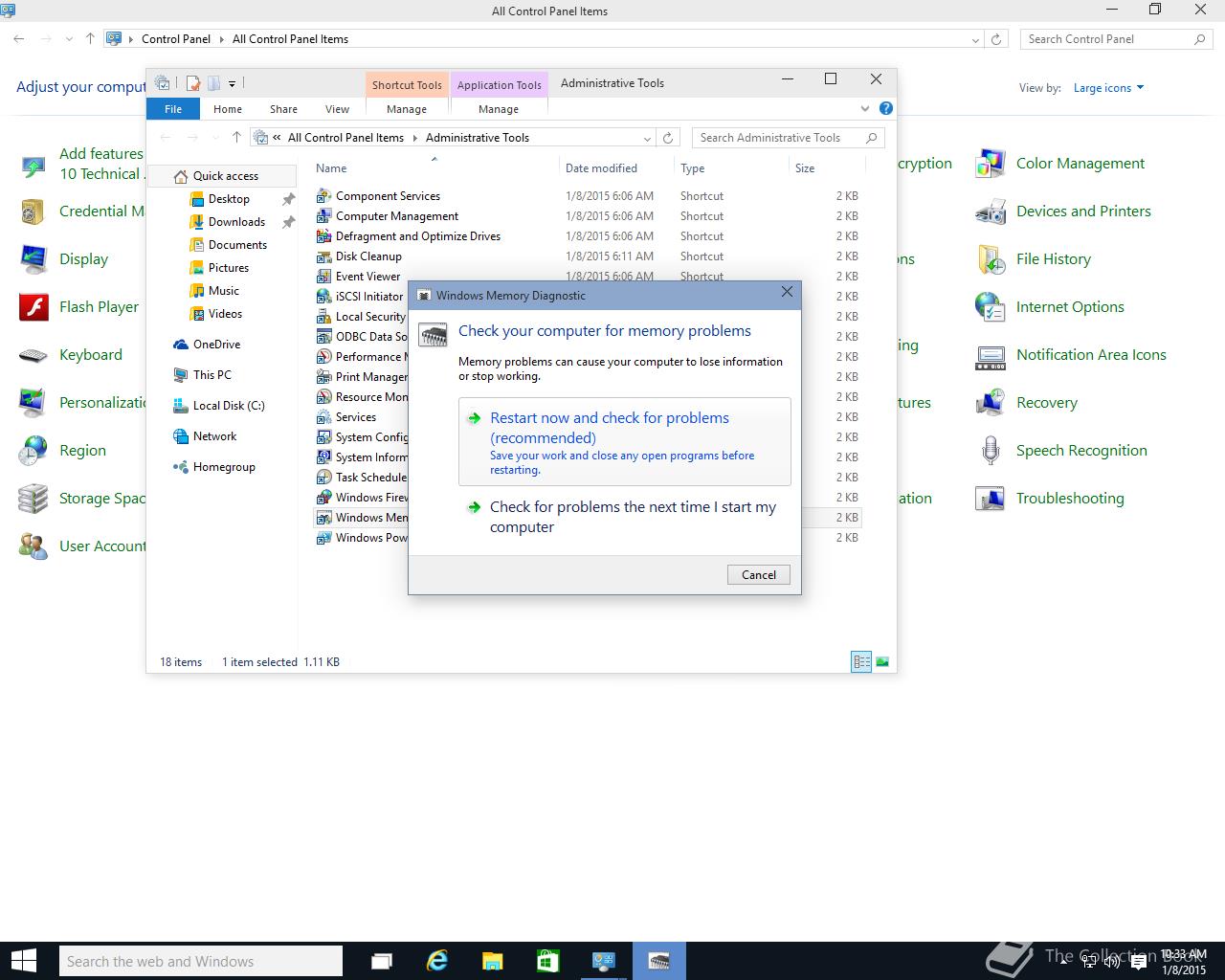Select Services shortcut icon

point(324,416)
